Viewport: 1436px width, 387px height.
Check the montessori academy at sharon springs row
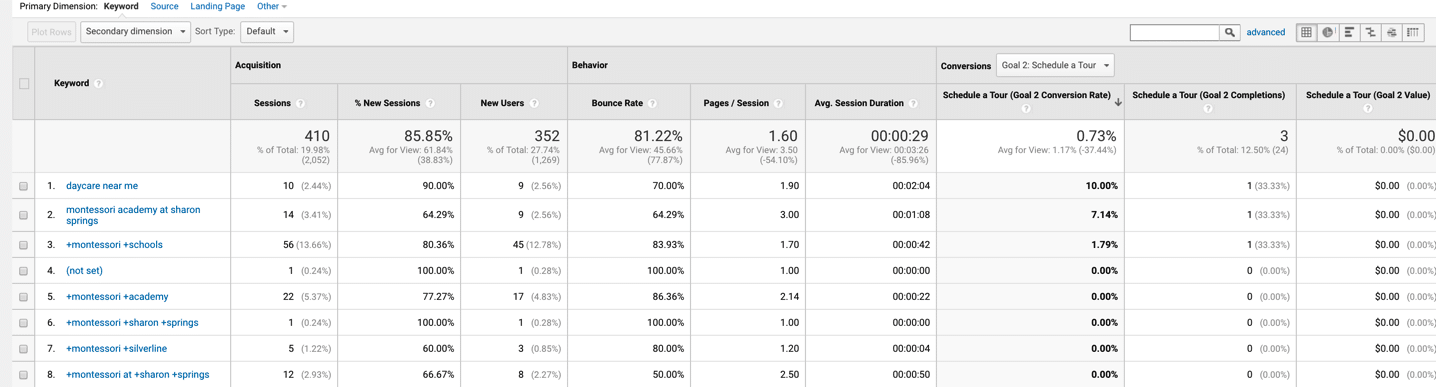(23, 215)
